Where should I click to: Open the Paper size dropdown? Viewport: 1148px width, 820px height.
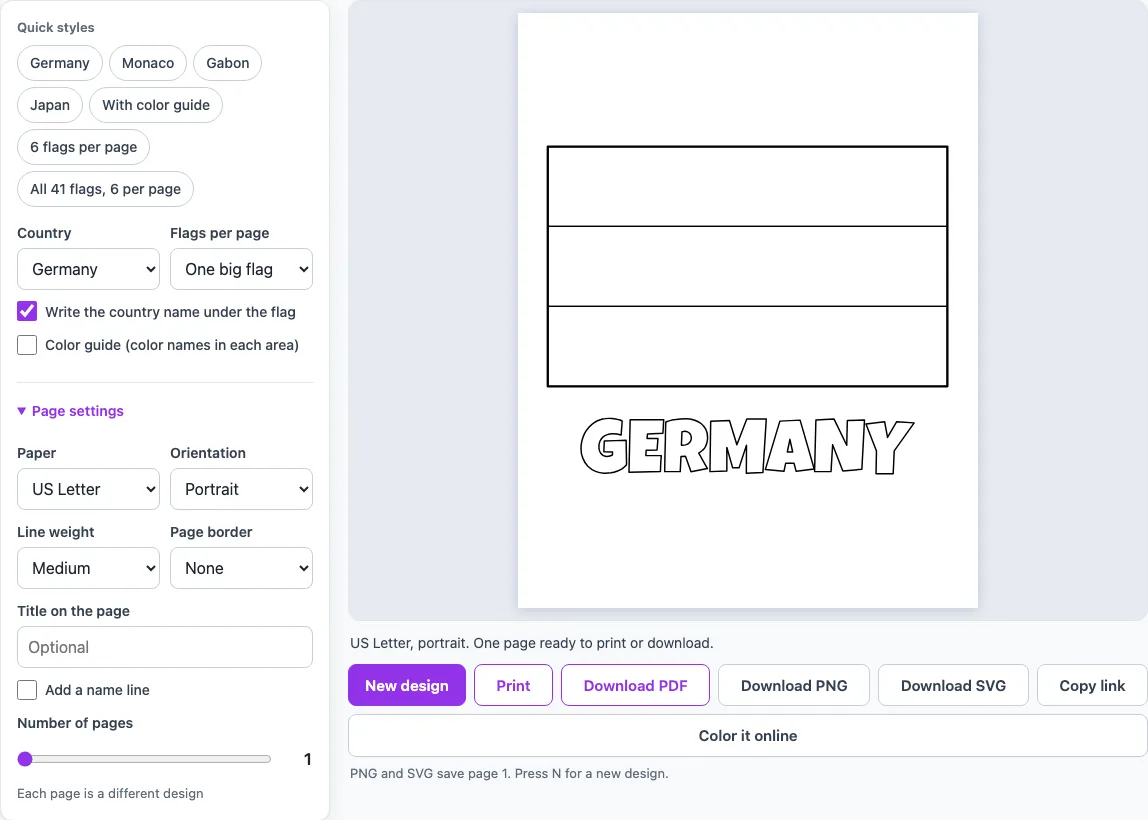point(89,489)
